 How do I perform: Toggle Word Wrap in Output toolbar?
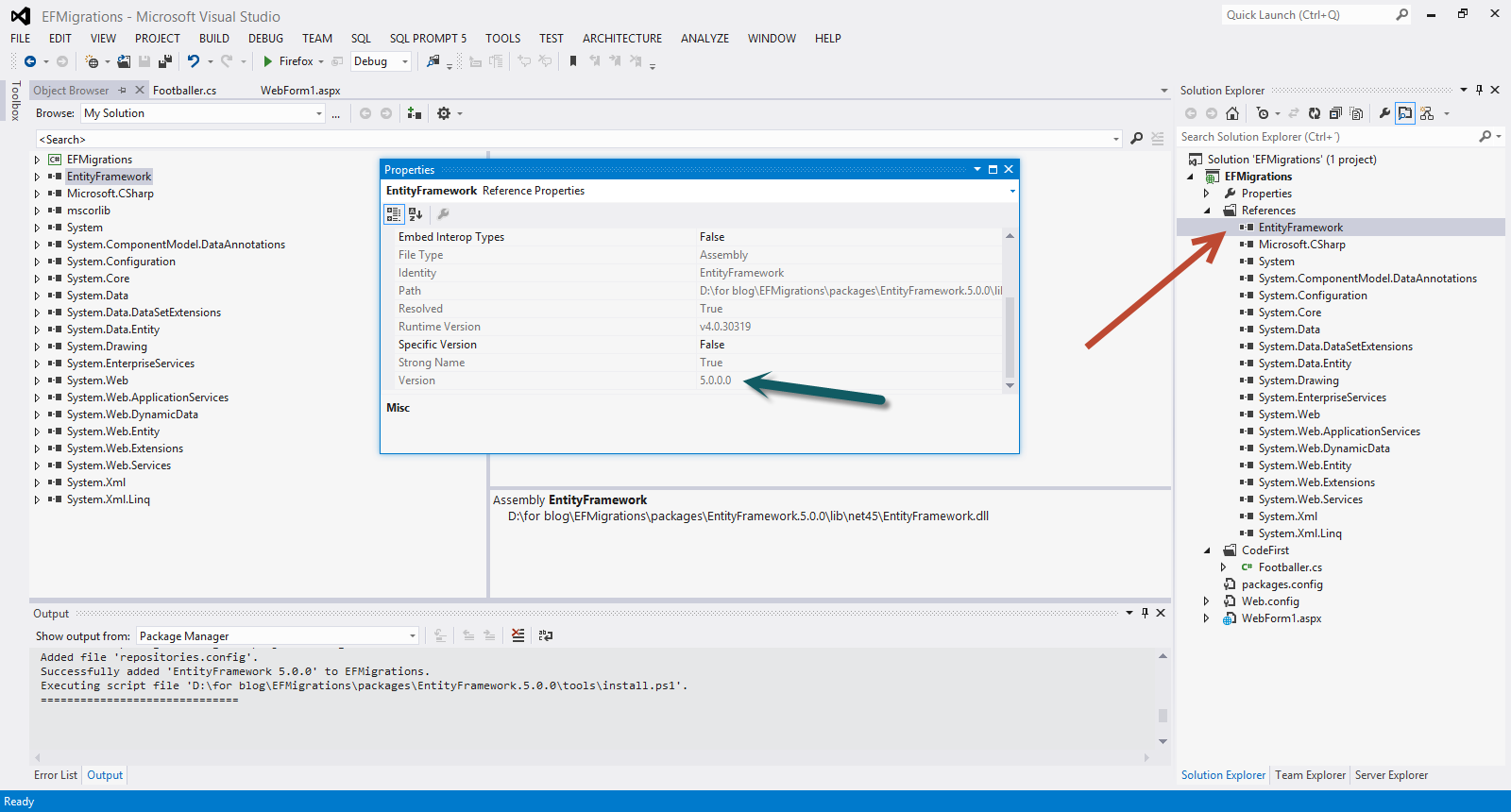546,635
